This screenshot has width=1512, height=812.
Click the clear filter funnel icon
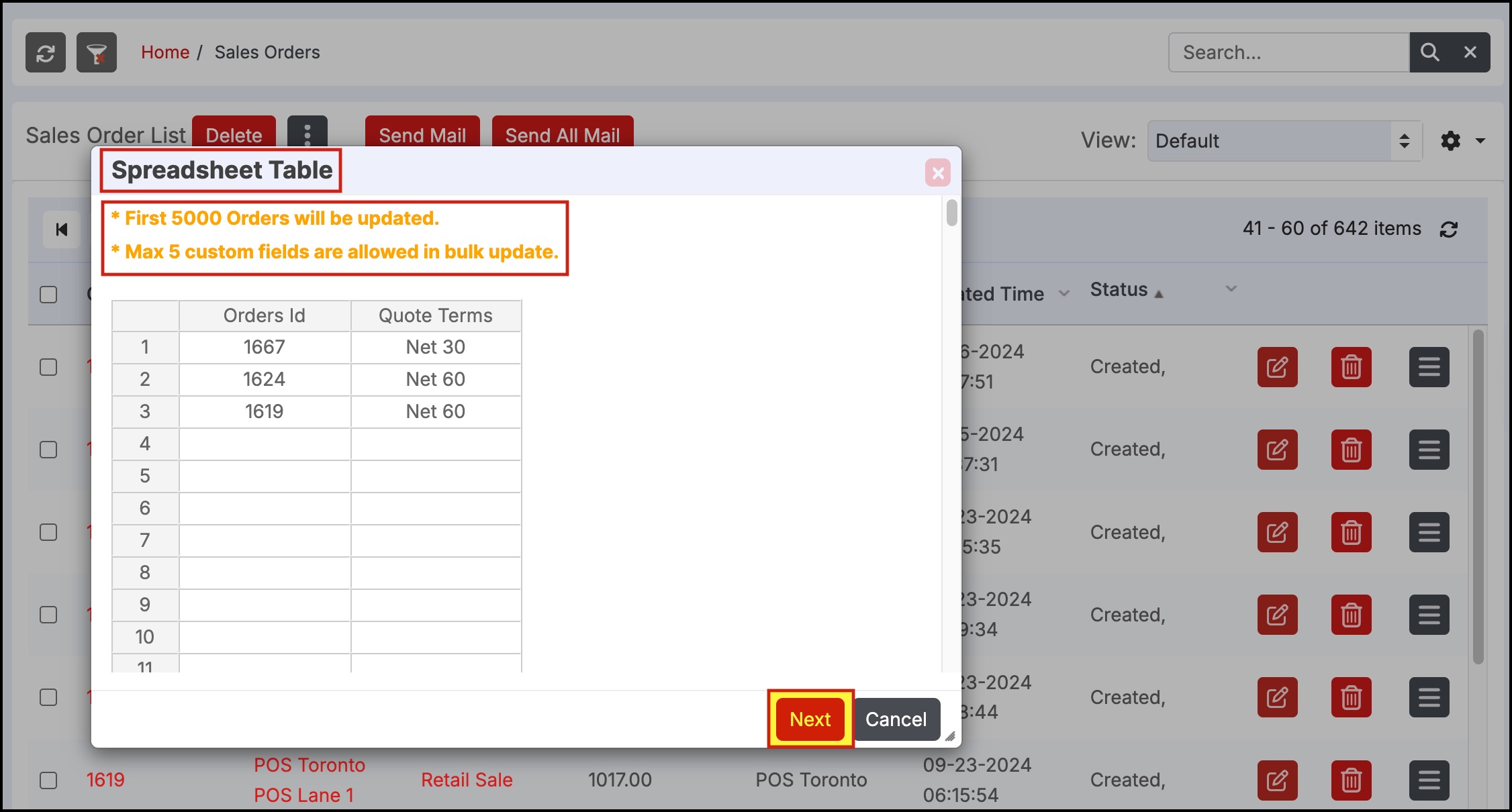[x=97, y=52]
